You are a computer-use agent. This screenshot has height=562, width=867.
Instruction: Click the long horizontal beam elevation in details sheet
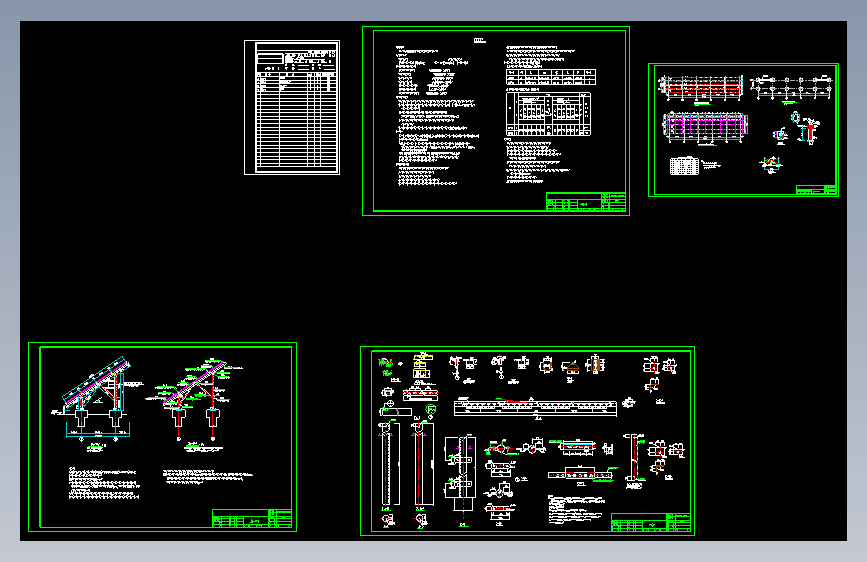point(535,407)
